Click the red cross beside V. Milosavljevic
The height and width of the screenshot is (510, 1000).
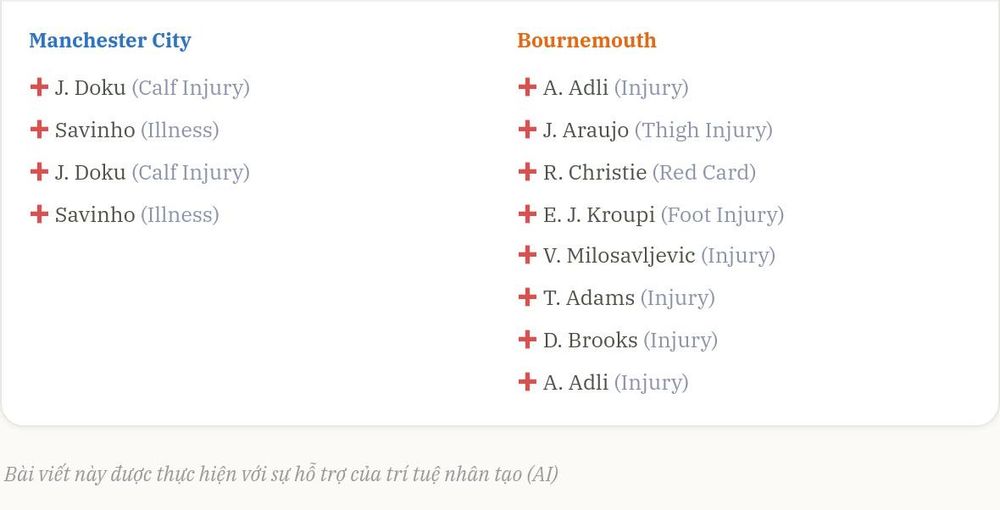(x=527, y=255)
